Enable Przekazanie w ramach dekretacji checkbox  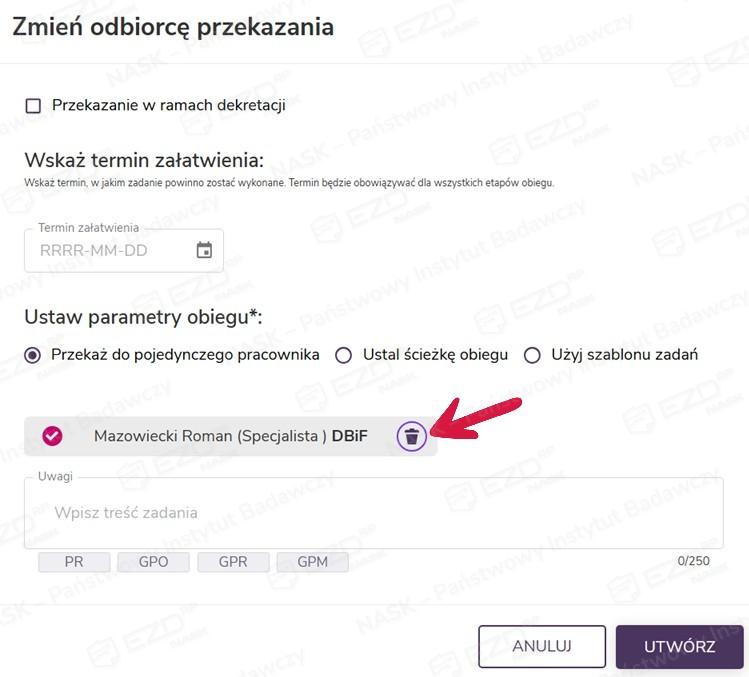click(33, 106)
